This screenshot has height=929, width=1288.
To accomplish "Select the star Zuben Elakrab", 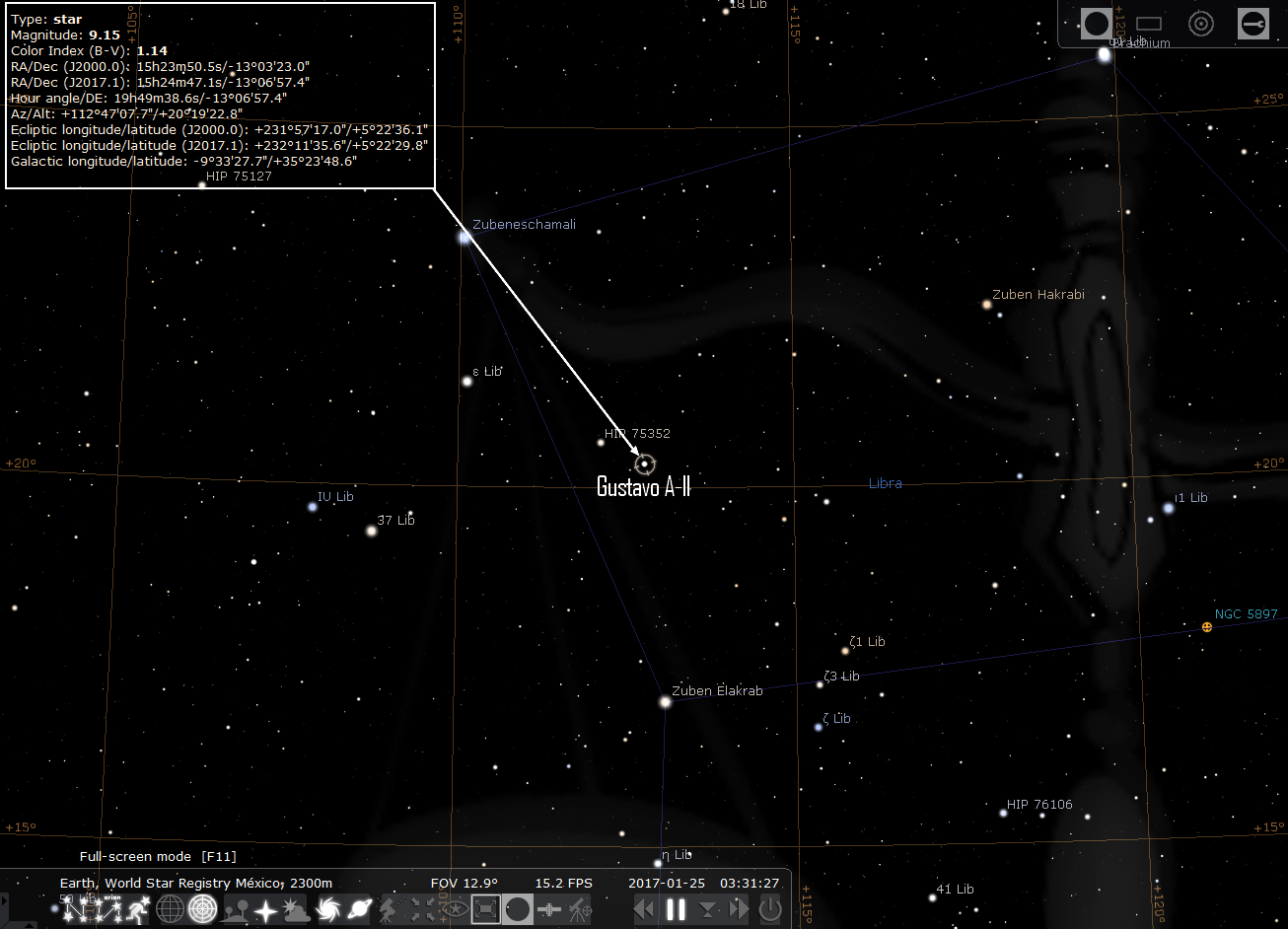I will pyautogui.click(x=665, y=702).
